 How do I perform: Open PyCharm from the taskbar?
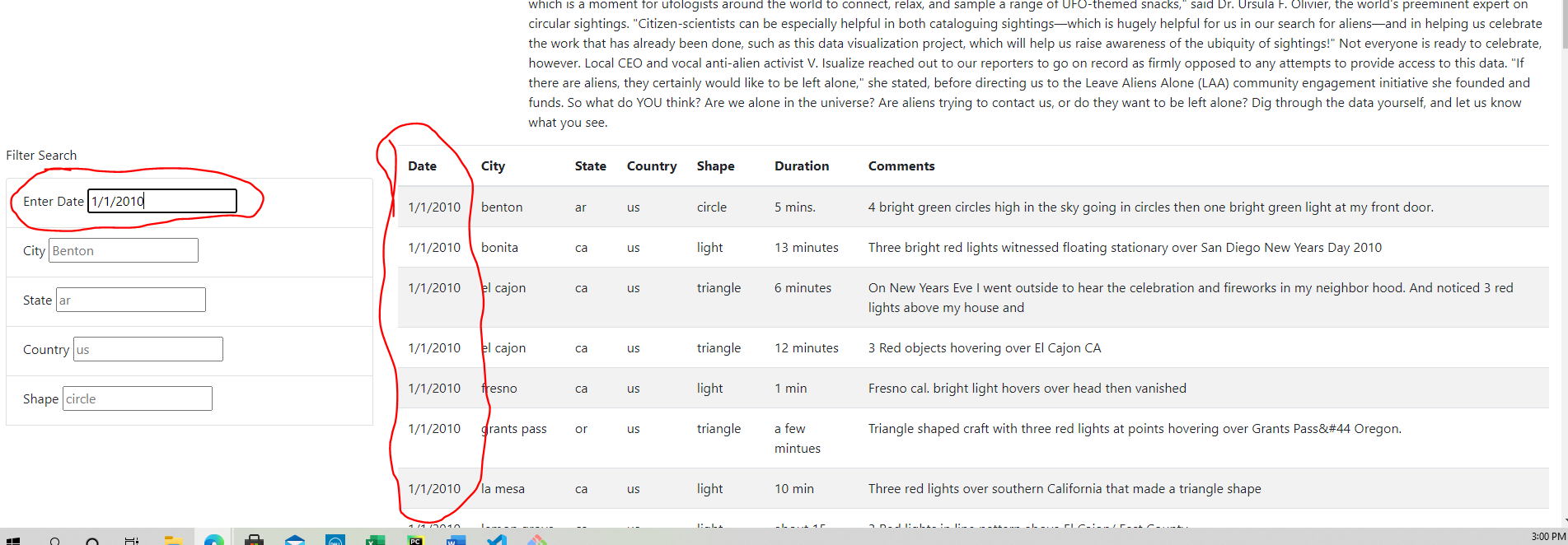click(x=415, y=539)
